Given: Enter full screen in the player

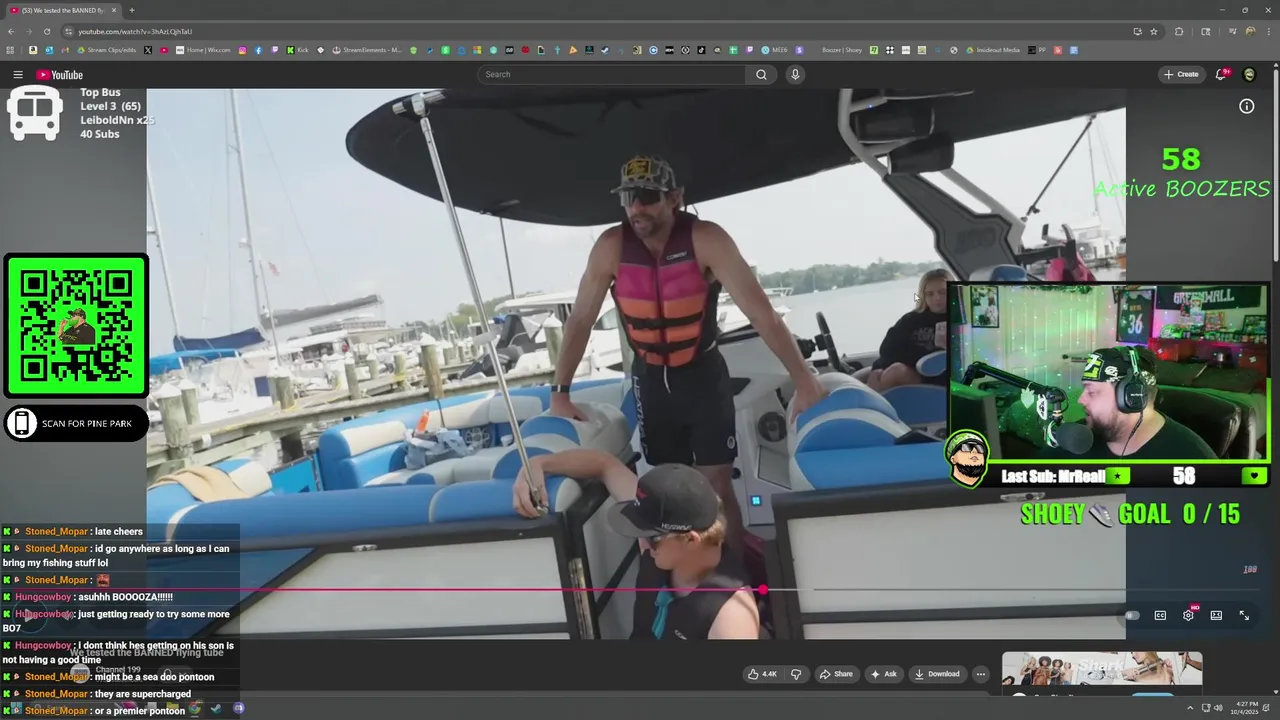Looking at the screenshot, I should 1244,615.
